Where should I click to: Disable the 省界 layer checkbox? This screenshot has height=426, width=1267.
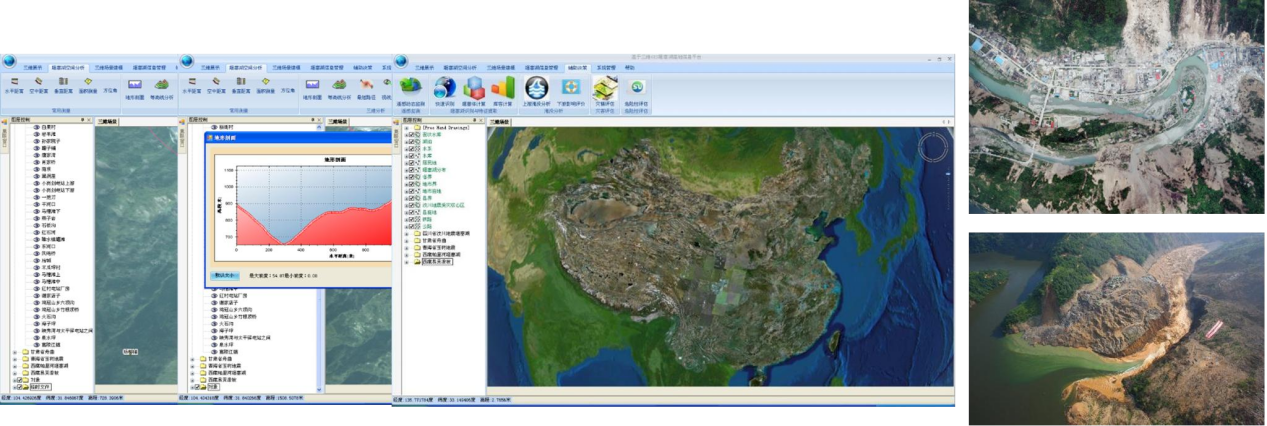411,176
